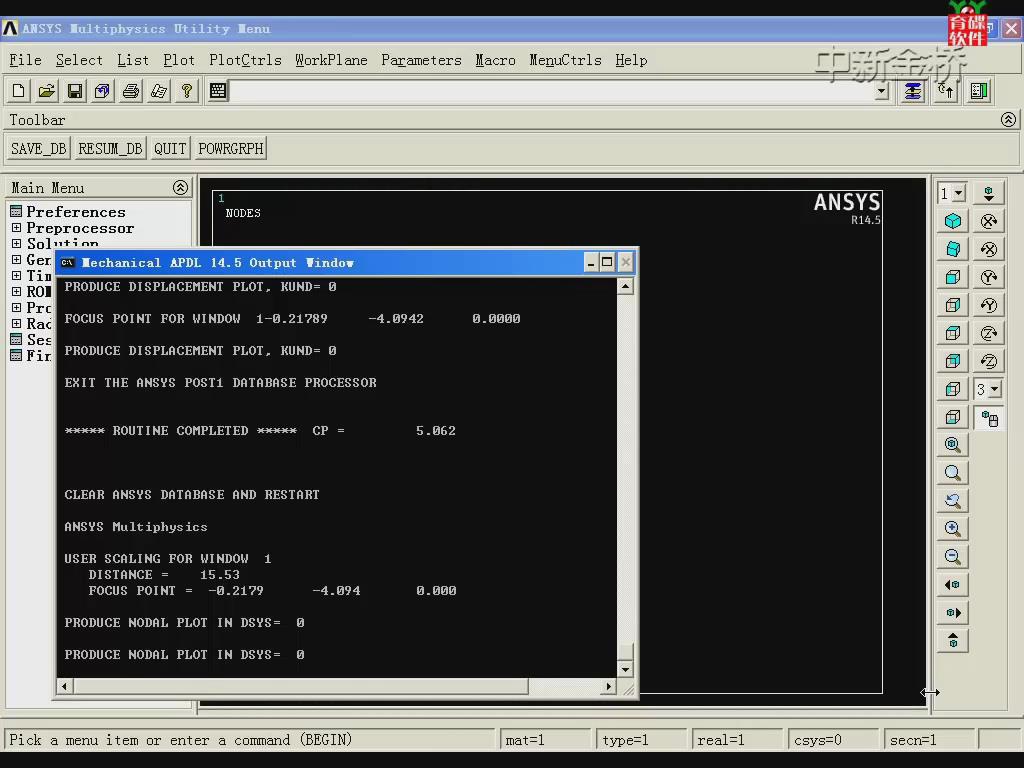
Task: Click the Output Window horizontal scrollbar thumb
Action: pos(300,686)
